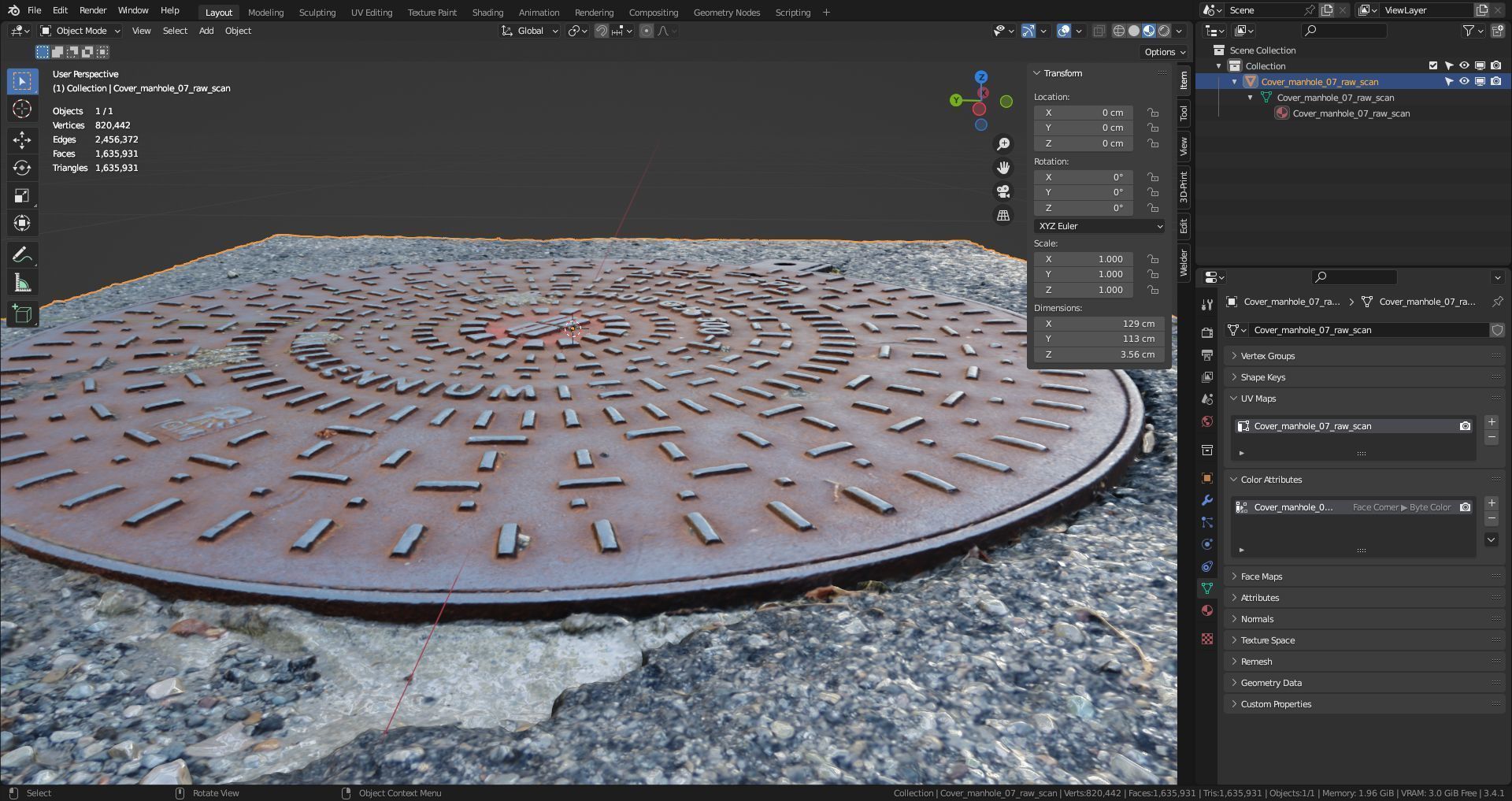
Task: Lock Rotation Z transform value
Action: tap(1153, 208)
